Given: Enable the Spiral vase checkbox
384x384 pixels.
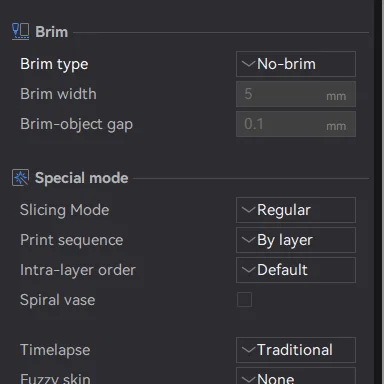Looking at the screenshot, I should (x=244, y=299).
